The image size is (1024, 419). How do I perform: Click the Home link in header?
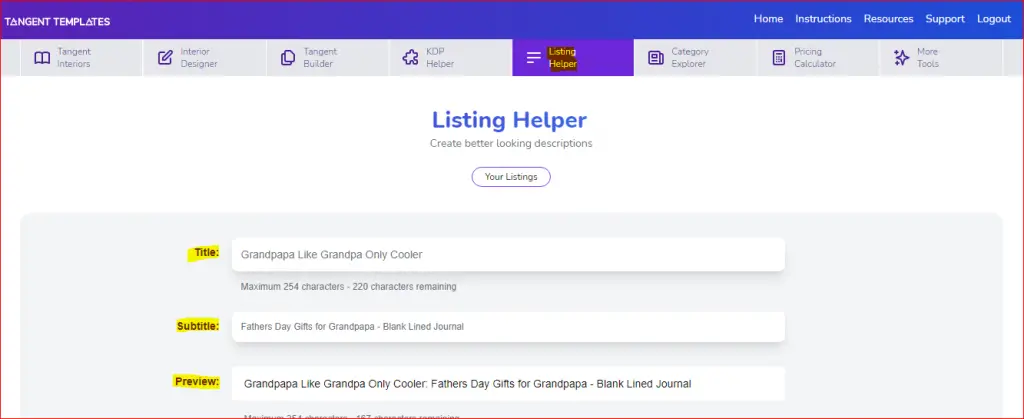pos(769,19)
